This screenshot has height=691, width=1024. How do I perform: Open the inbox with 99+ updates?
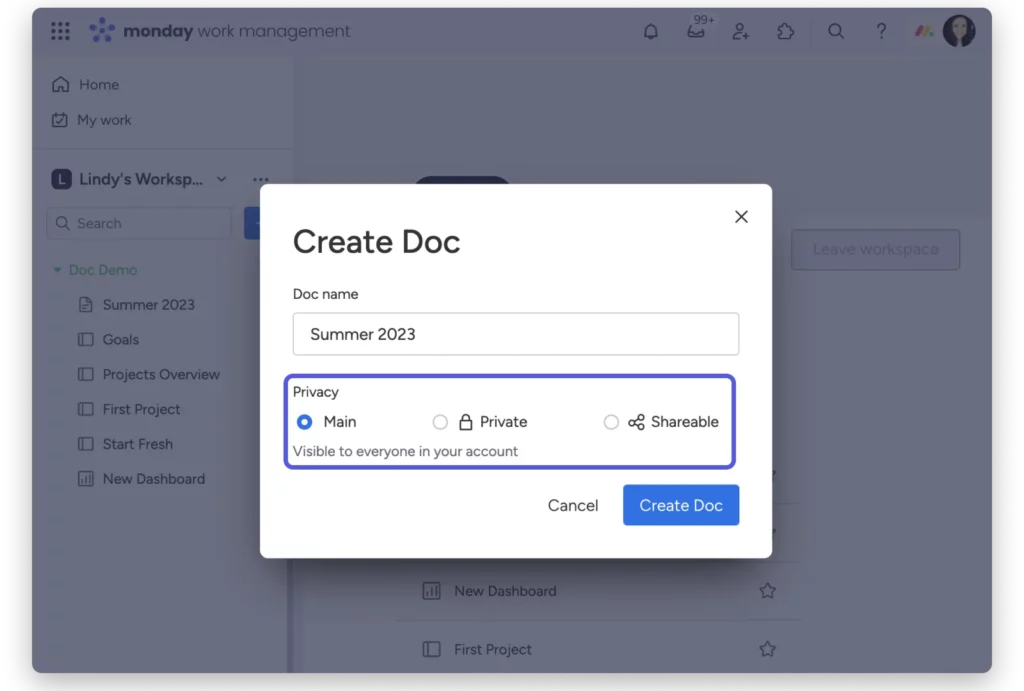(x=696, y=31)
